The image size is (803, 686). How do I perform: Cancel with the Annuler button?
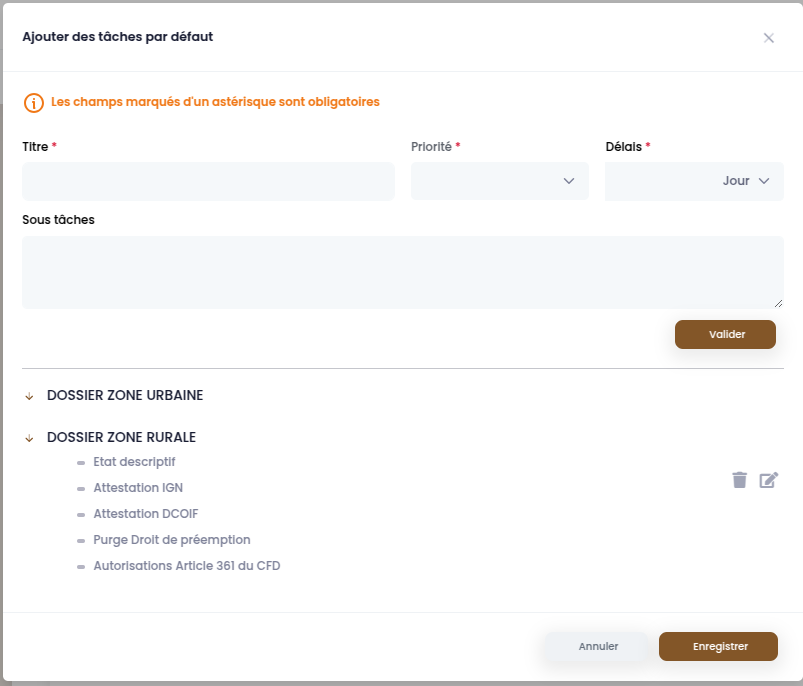click(597, 646)
